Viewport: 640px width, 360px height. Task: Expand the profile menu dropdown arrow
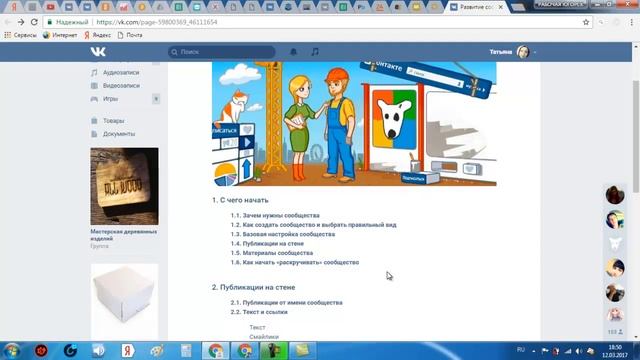[535, 52]
